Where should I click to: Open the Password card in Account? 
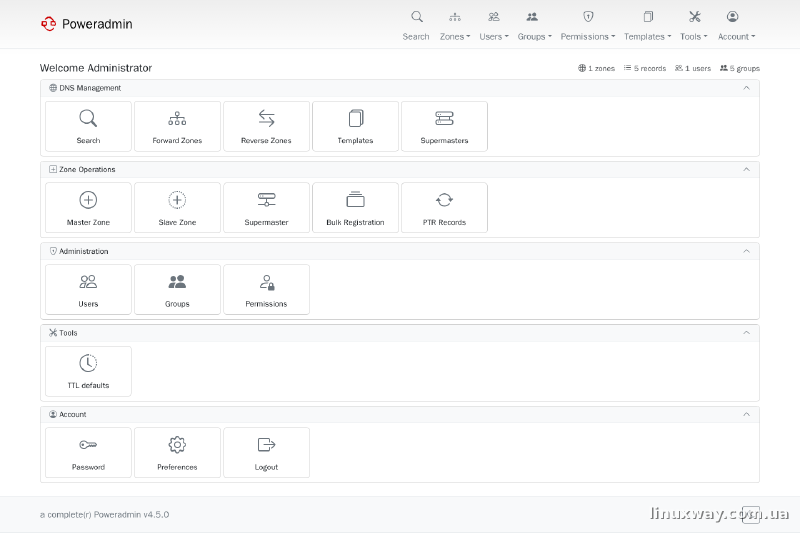[x=88, y=453]
